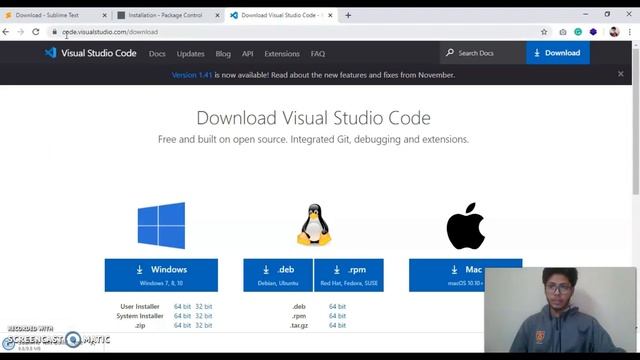Open the Chrome three-dot menu
The height and width of the screenshot is (360, 640).
click(629, 32)
